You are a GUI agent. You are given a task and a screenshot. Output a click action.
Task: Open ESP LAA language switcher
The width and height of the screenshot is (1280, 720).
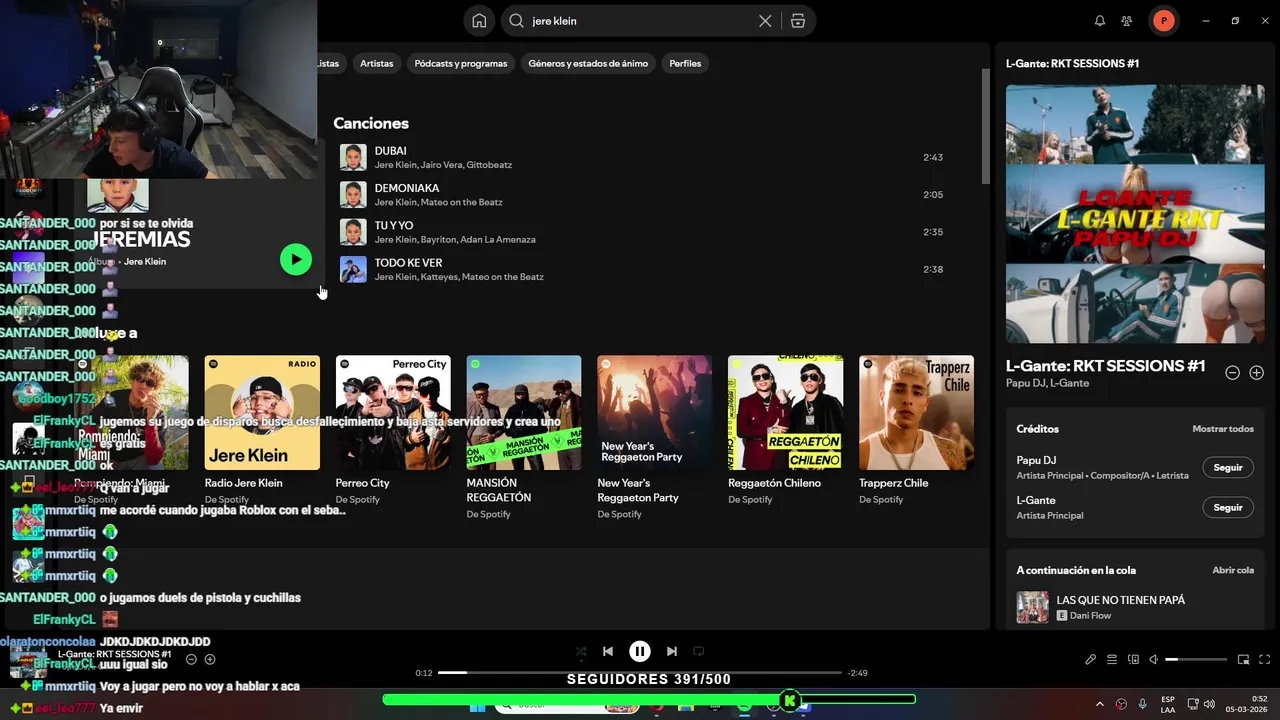click(1168, 704)
